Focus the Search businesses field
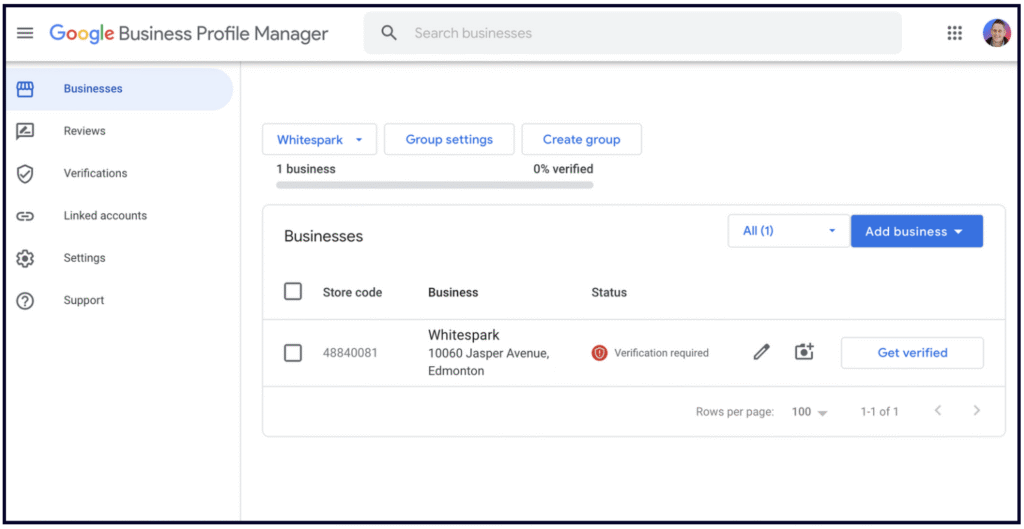The image size is (1024, 529). pyautogui.click(x=640, y=33)
